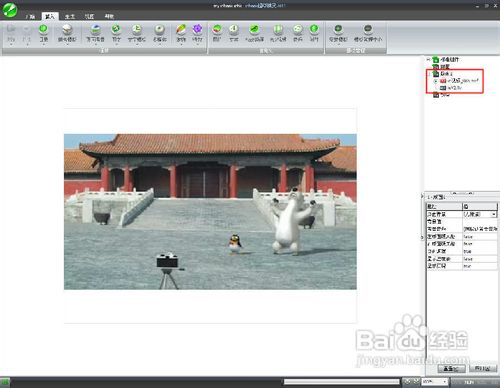Click the last property row value cell

480,266
